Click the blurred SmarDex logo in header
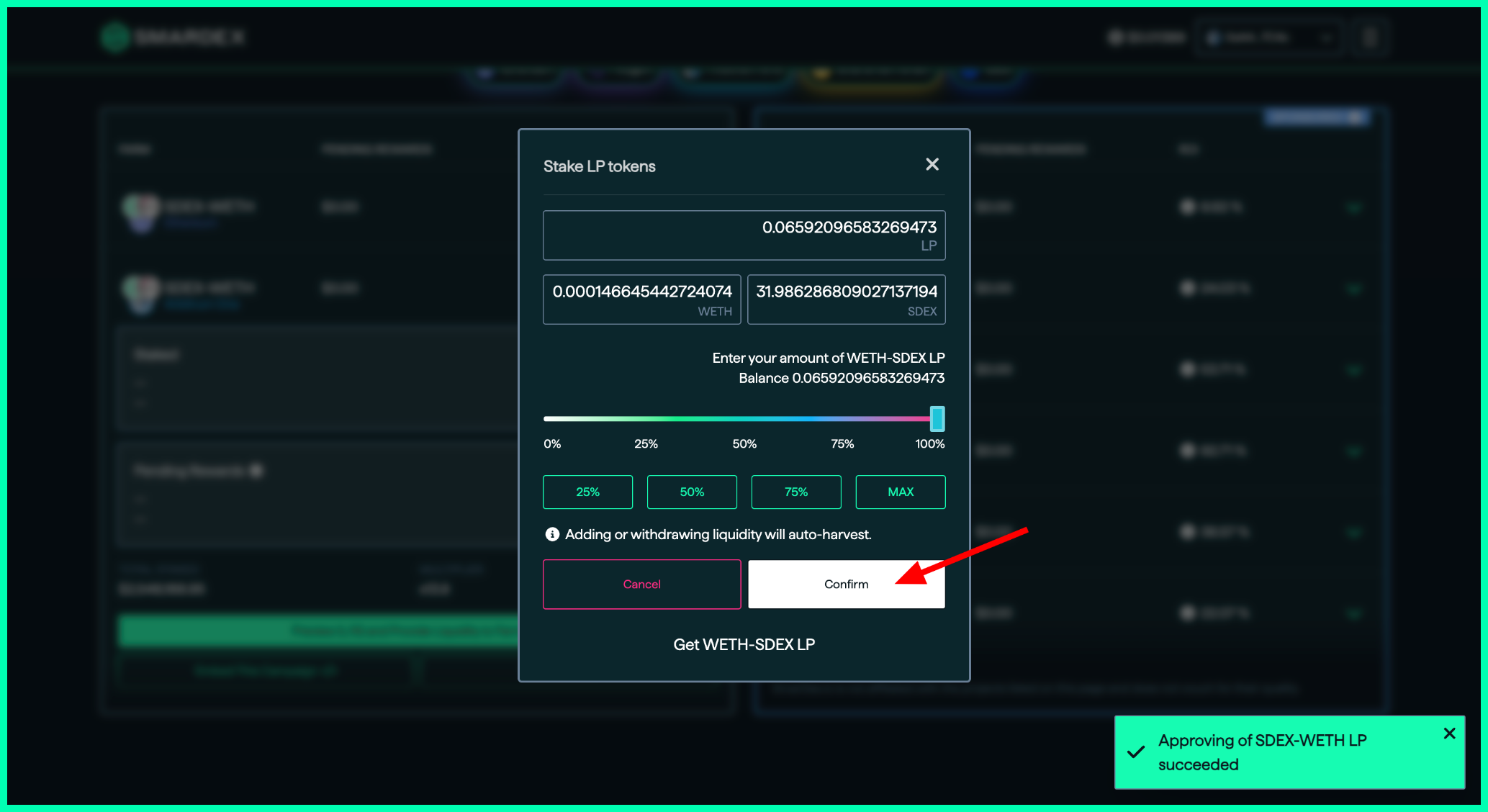This screenshot has height=812, width=1488. tap(173, 37)
